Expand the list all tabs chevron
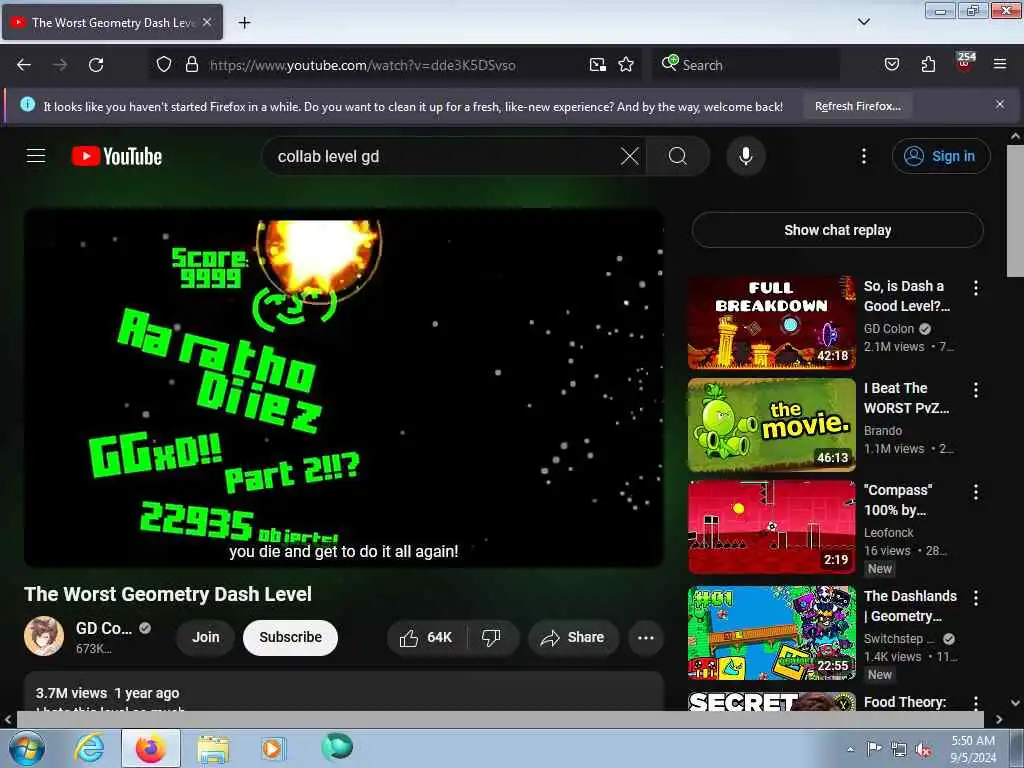Viewport: 1024px width, 768px height. click(863, 22)
